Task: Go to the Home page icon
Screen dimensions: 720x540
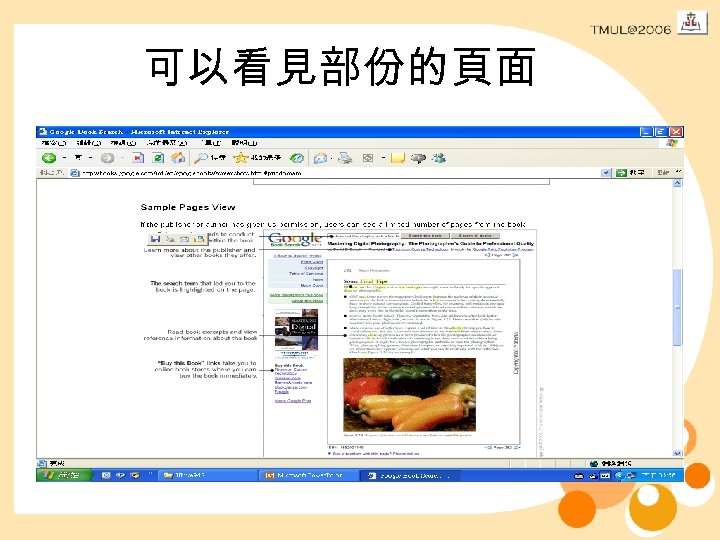Action: pos(178,158)
